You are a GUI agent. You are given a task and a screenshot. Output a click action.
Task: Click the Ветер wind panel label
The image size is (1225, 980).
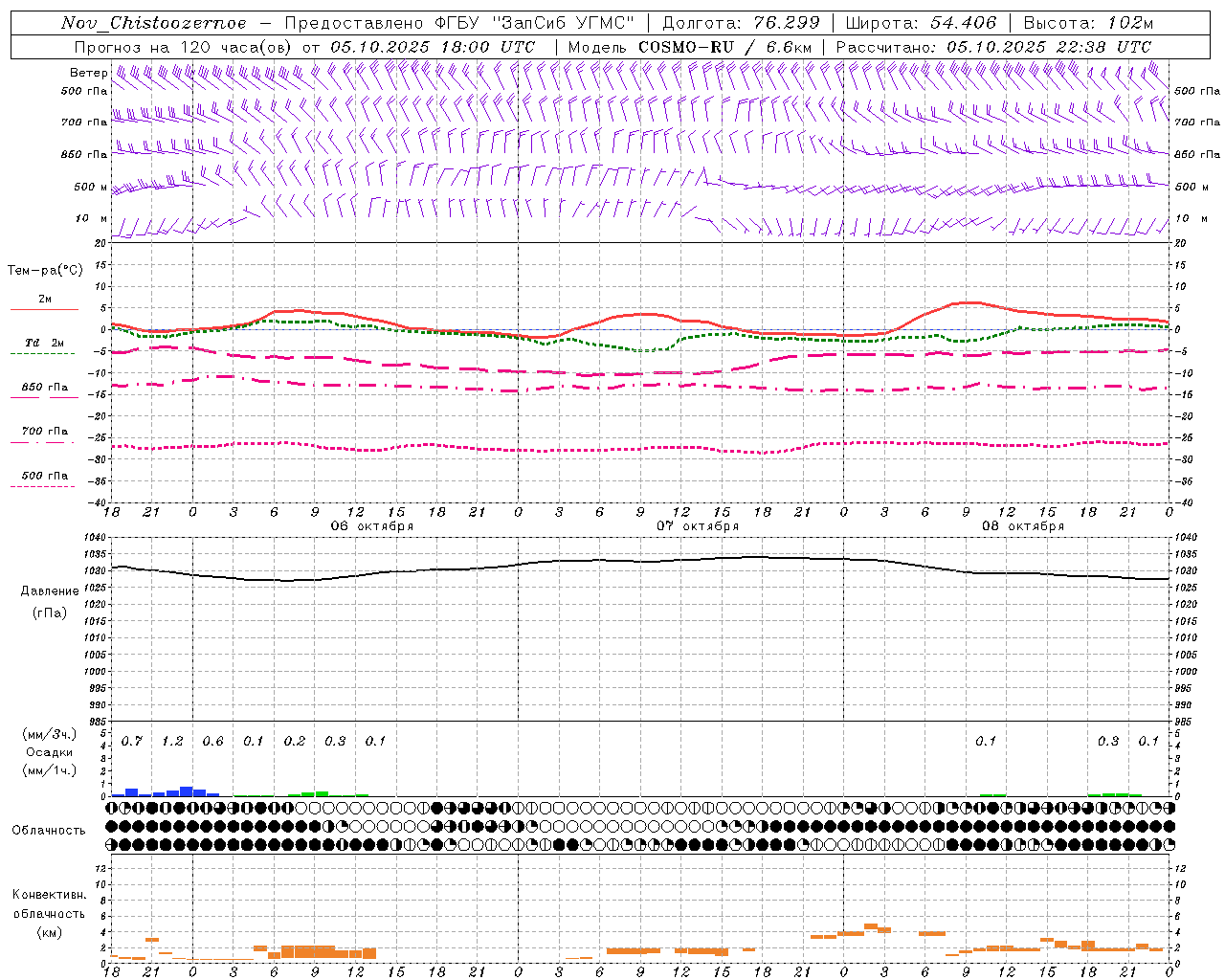click(88, 73)
